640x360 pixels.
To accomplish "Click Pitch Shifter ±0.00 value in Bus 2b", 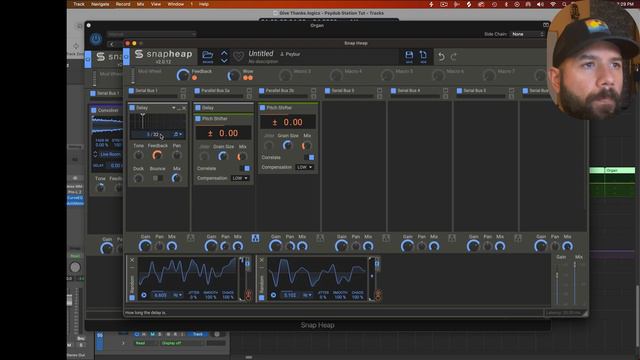I will 288,122.
